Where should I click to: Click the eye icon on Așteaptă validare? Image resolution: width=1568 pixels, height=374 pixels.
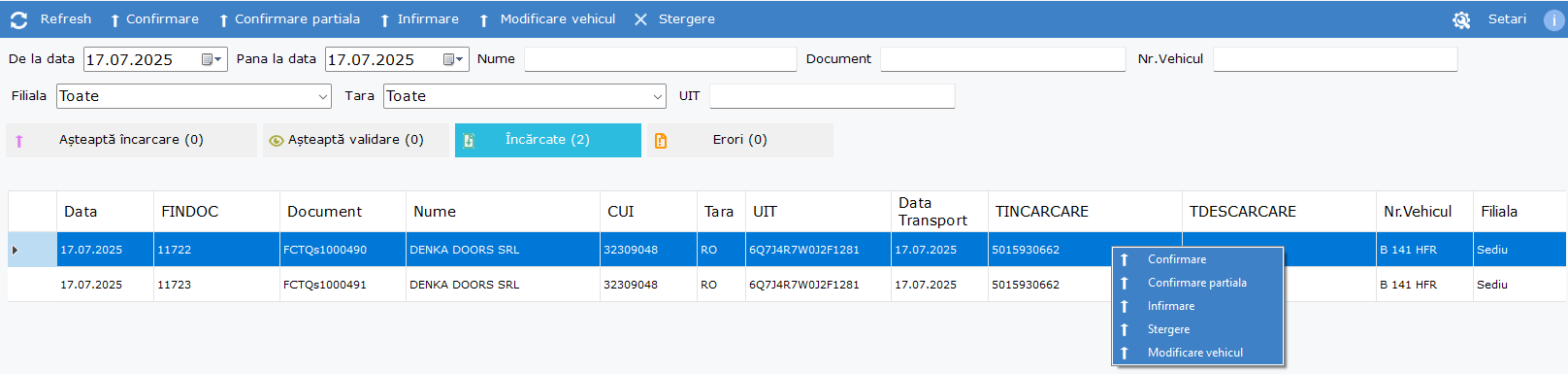pos(277,141)
